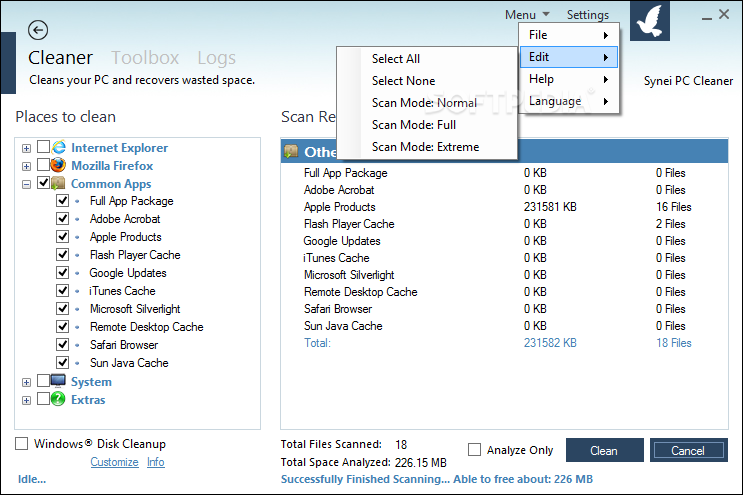Collapse the Common Apps tree node
The image size is (743, 495).
coord(27,184)
